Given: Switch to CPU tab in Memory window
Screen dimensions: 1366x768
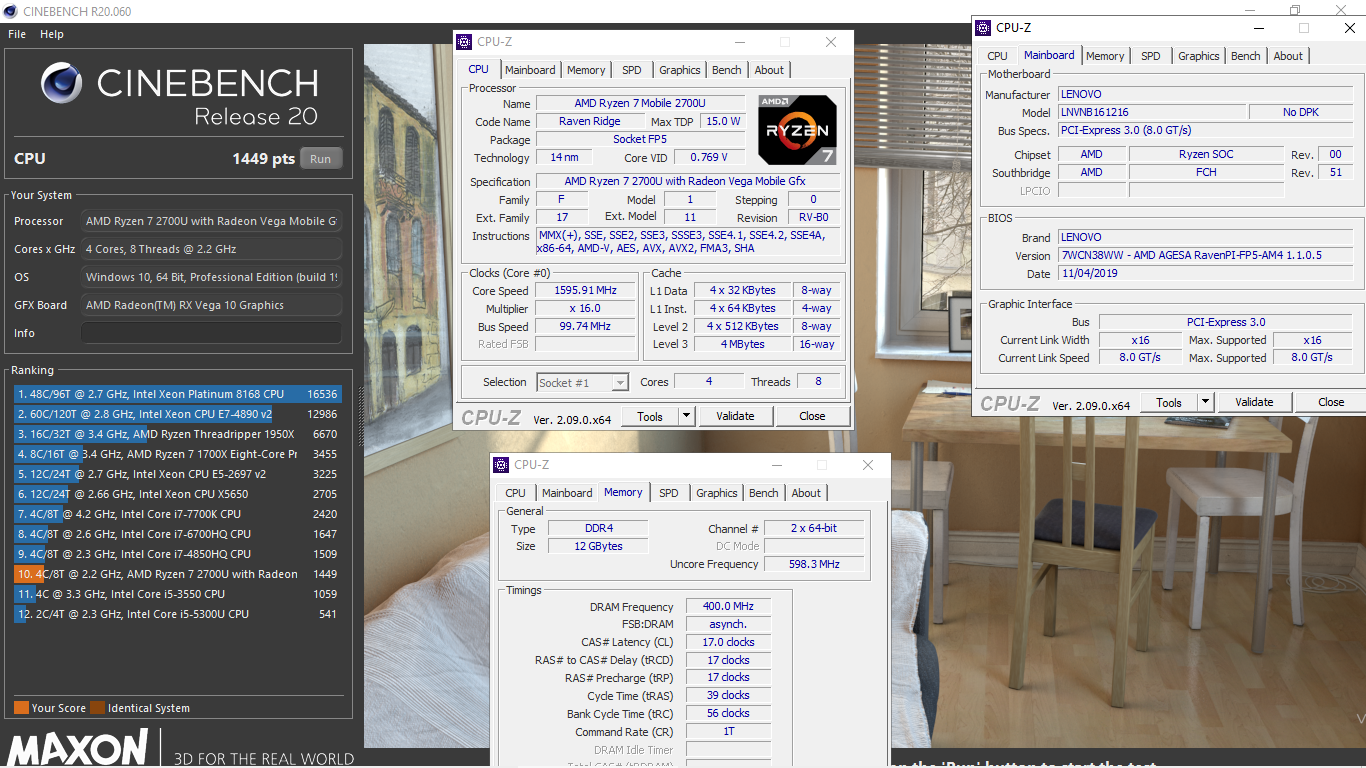Looking at the screenshot, I should point(516,493).
